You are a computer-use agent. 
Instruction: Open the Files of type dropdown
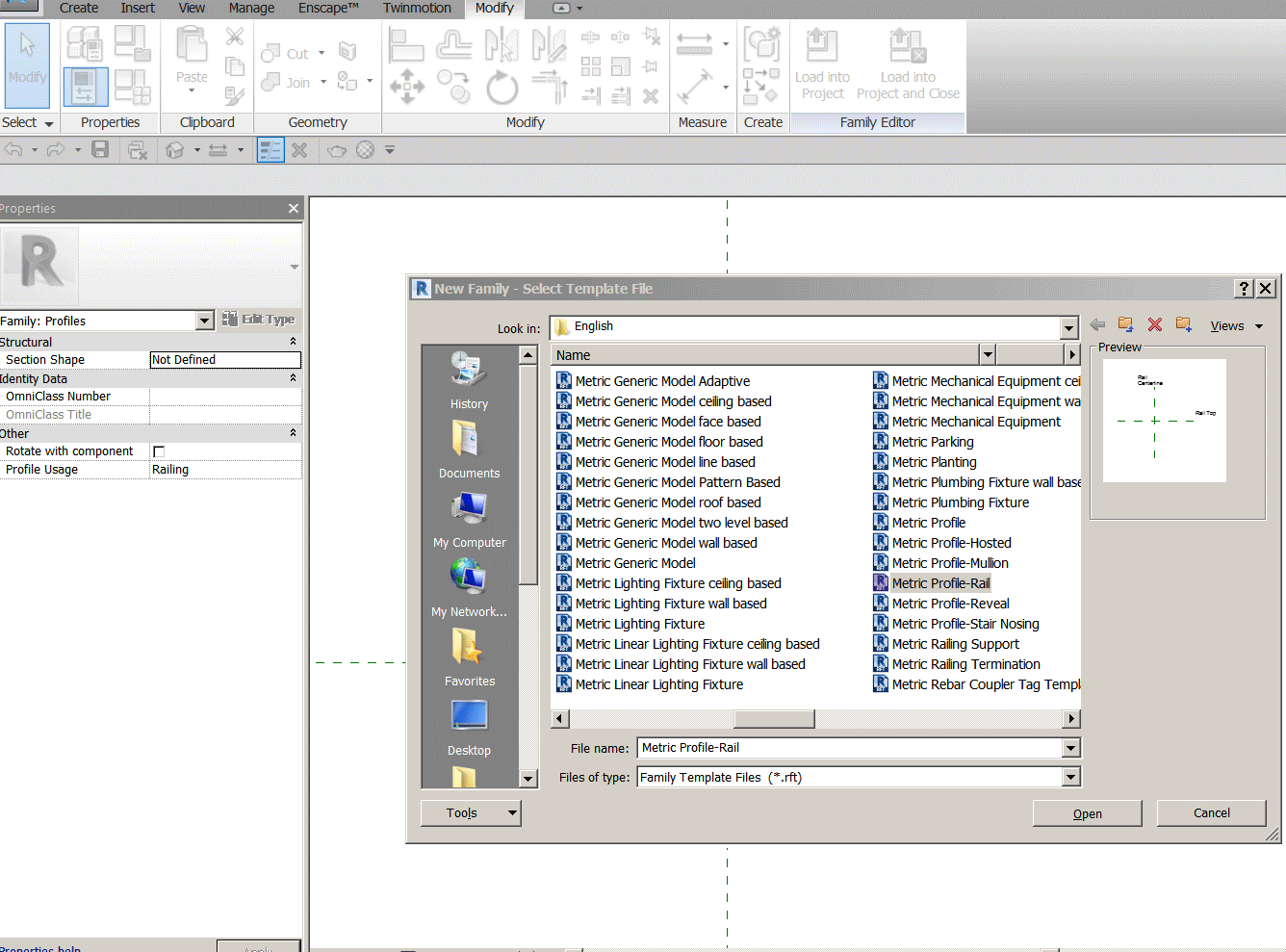(1068, 777)
